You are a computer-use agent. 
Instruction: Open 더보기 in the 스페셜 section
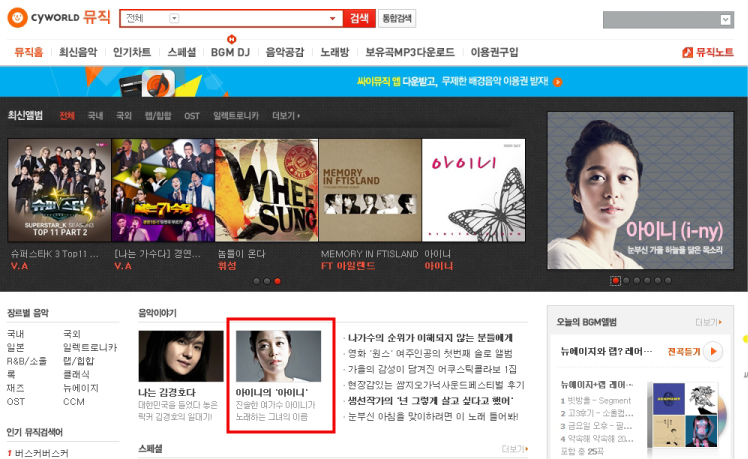(515, 449)
